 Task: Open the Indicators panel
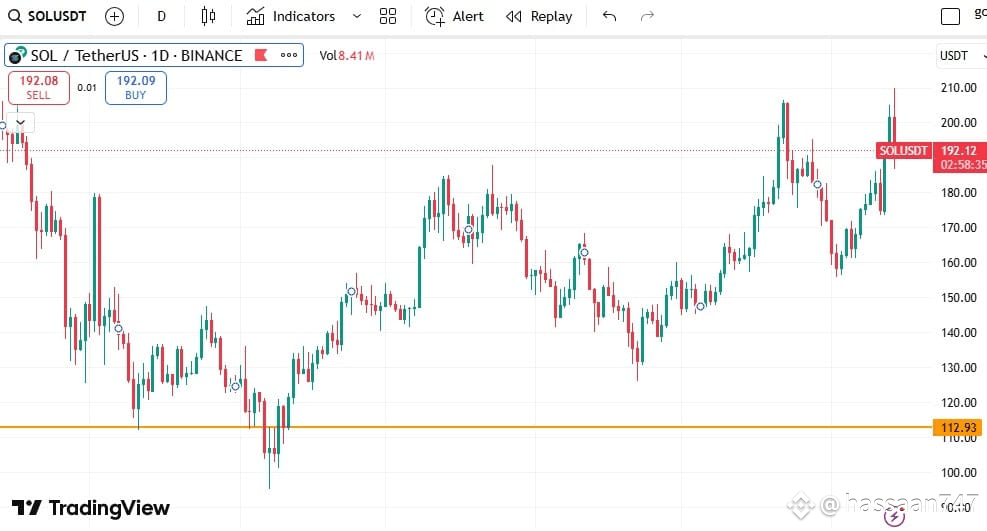click(x=291, y=16)
